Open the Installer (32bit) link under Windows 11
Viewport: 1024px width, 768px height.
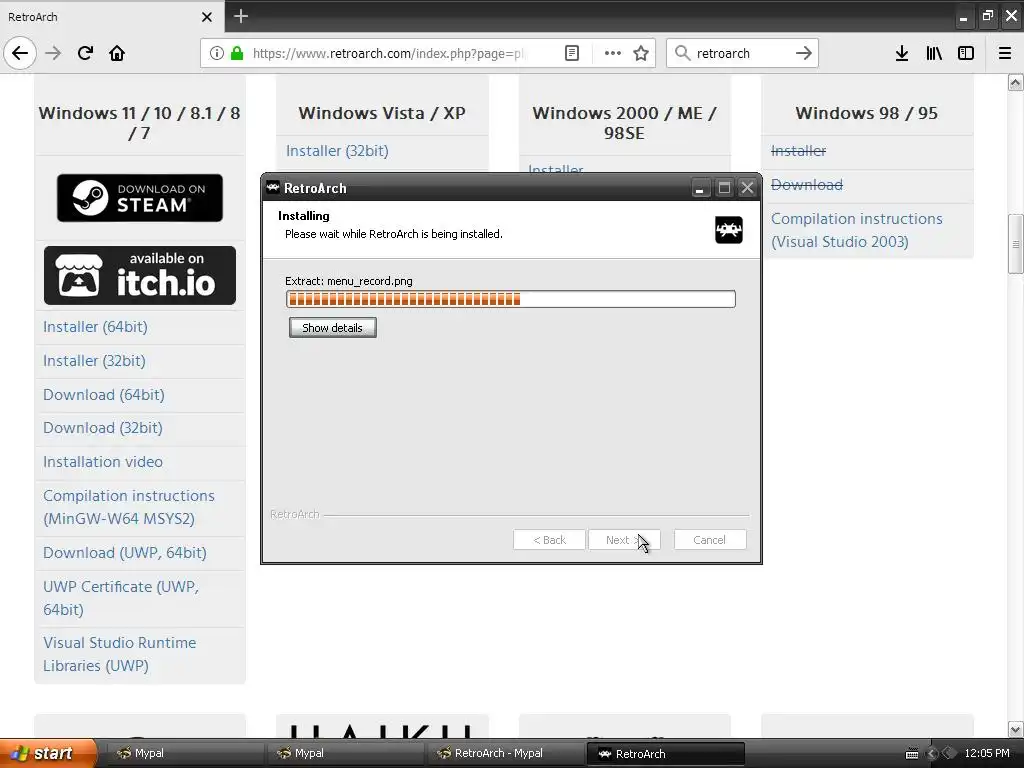pyautogui.click(x=95, y=360)
